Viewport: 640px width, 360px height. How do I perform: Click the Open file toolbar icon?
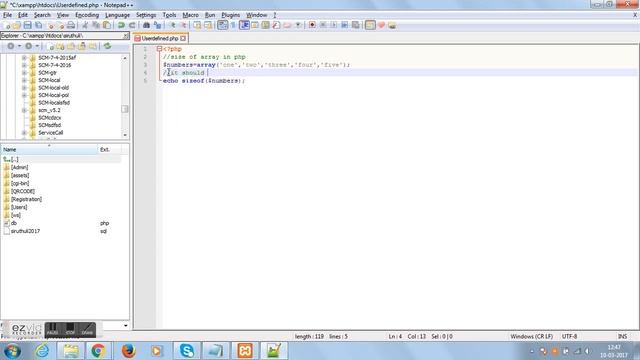17,25
